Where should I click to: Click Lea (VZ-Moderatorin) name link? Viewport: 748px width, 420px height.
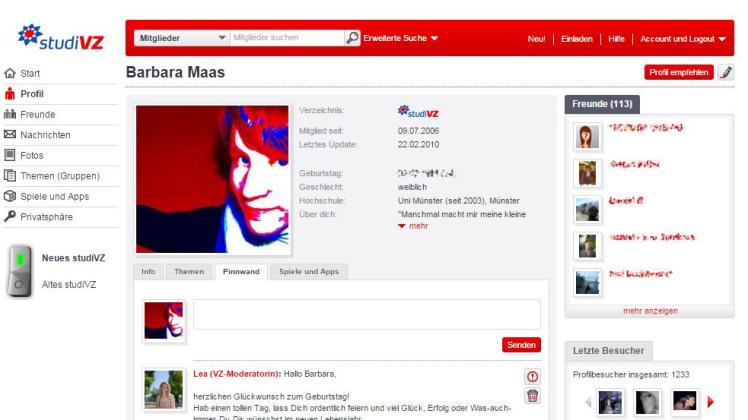pyautogui.click(x=236, y=374)
